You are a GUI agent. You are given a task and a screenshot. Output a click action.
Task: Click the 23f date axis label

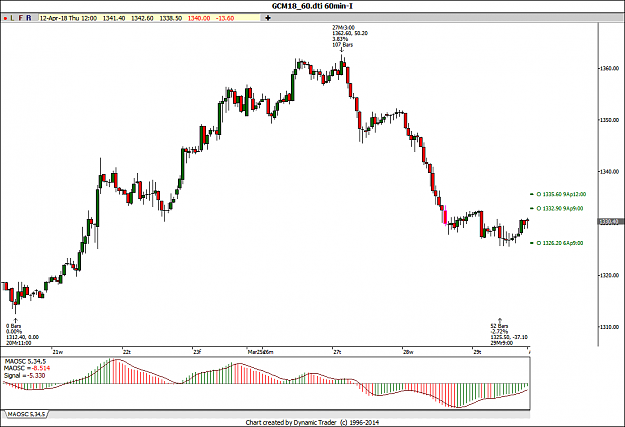tap(197, 352)
